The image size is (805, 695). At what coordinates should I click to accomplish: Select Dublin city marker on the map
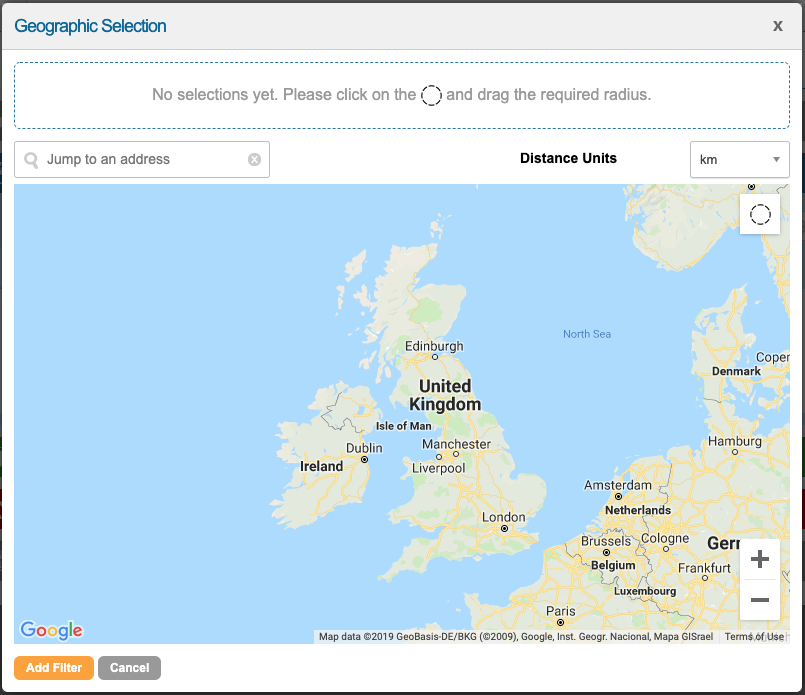click(x=364, y=459)
